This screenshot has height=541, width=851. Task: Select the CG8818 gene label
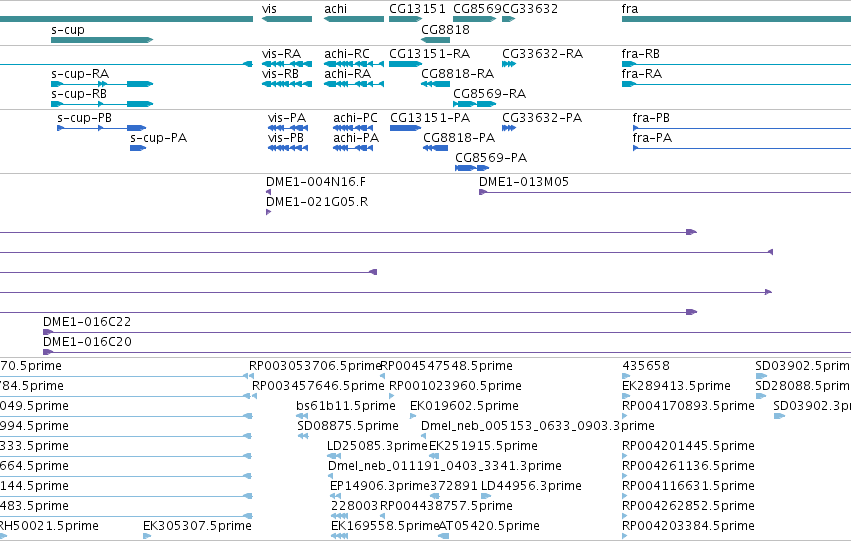coord(445,29)
